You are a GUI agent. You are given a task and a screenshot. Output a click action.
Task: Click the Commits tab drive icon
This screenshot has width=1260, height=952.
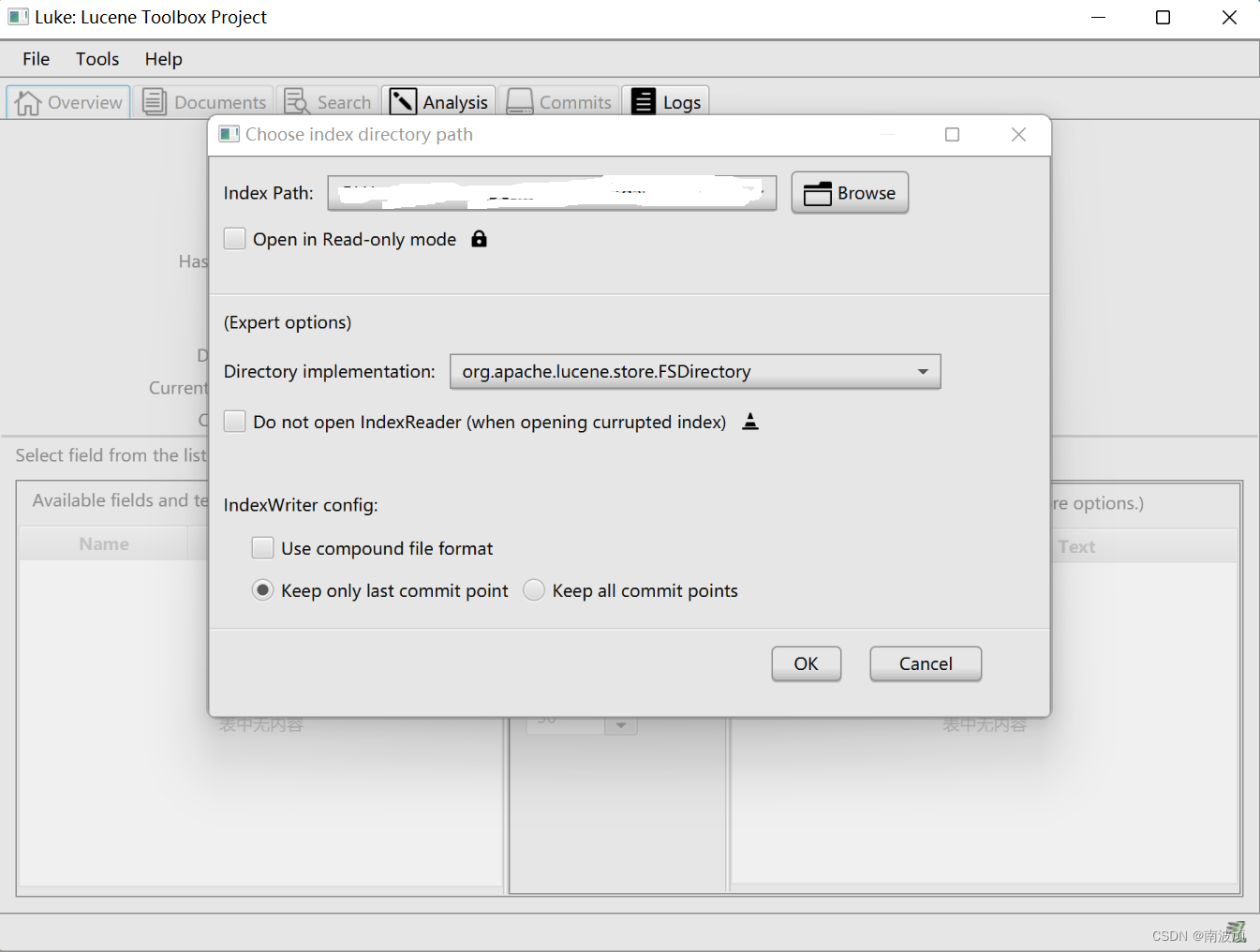click(520, 102)
